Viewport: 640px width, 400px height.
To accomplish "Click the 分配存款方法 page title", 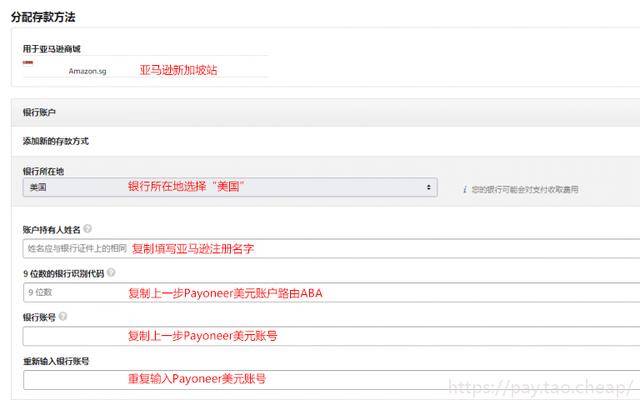I will click(x=42, y=17).
